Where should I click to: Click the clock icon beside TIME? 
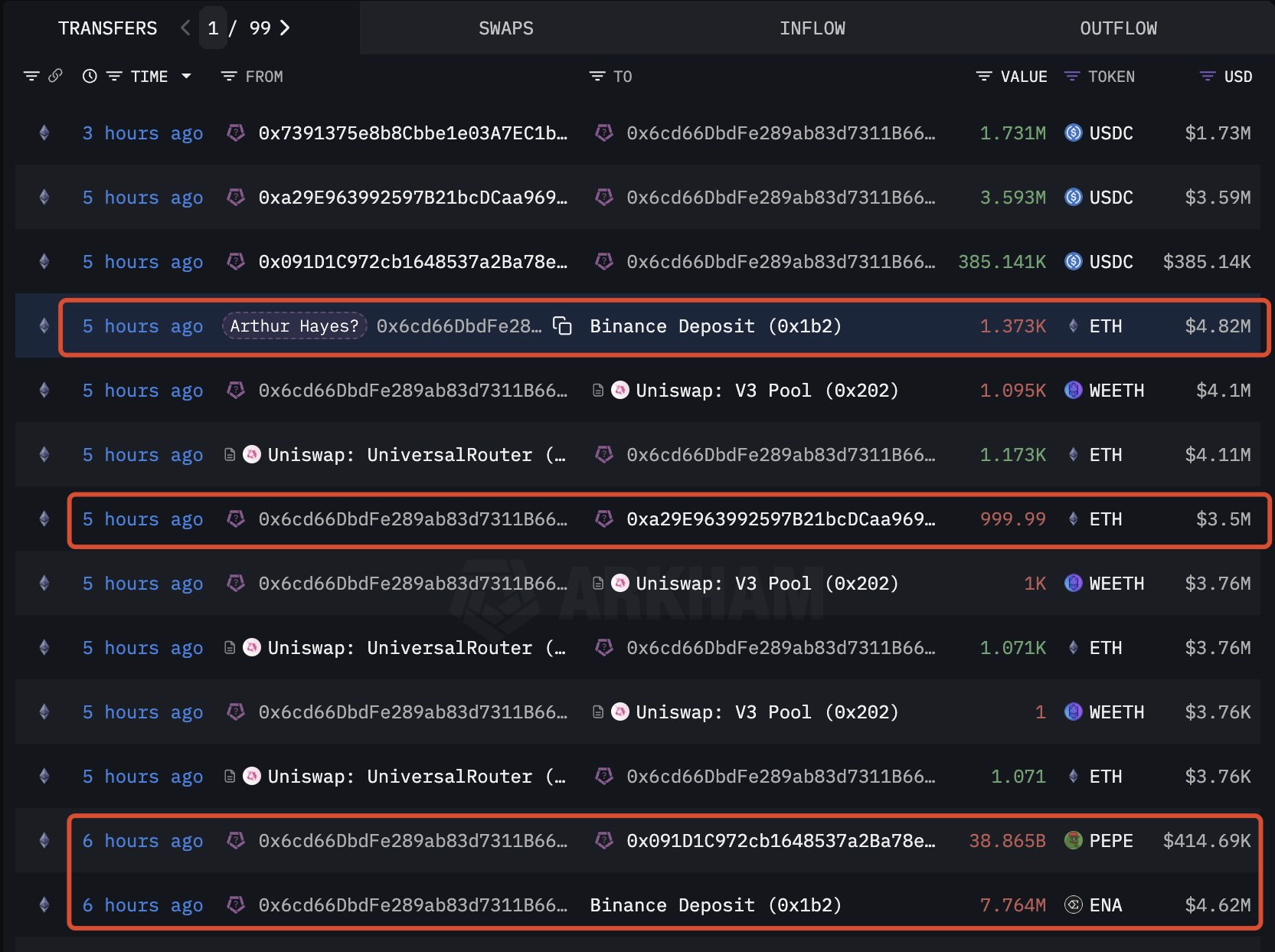(x=90, y=77)
